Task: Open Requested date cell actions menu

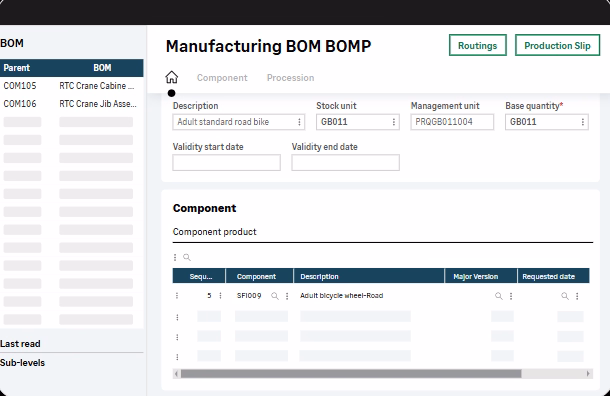Action: click(x=577, y=296)
